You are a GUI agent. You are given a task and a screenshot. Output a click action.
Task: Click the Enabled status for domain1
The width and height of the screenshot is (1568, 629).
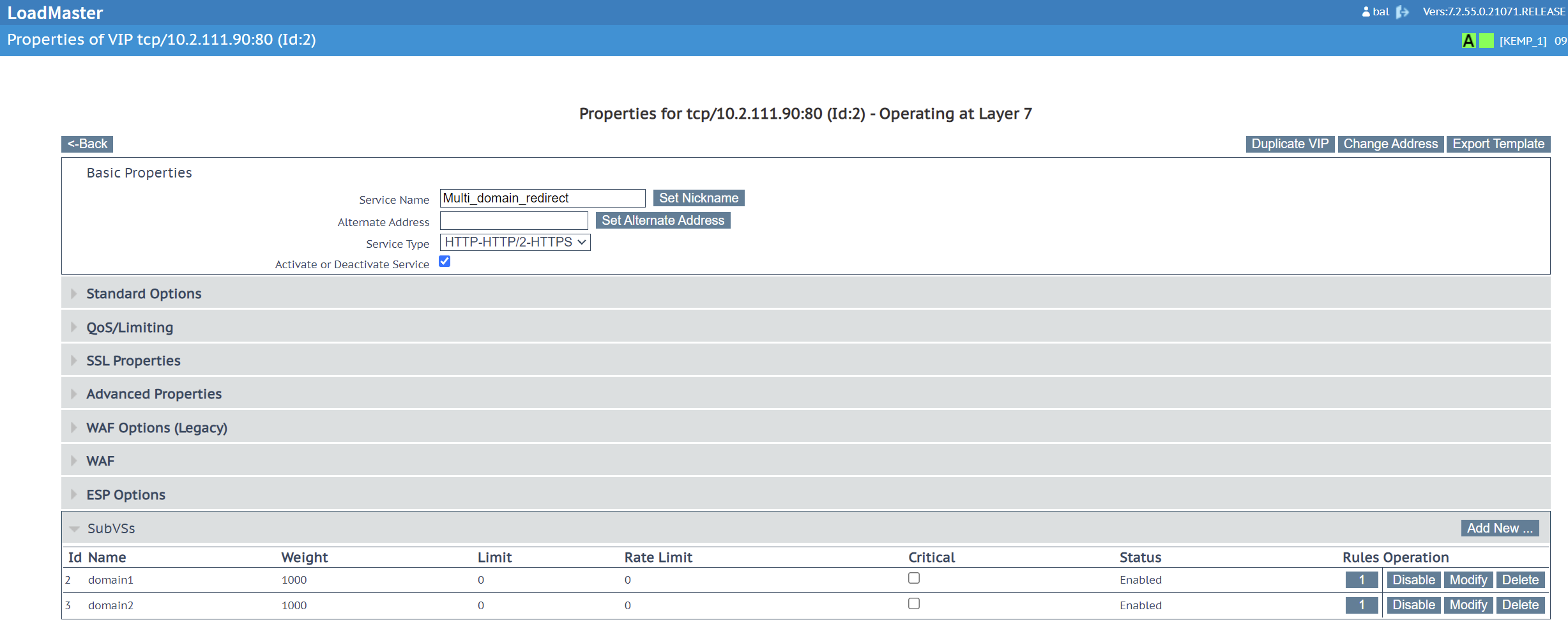pos(1140,580)
